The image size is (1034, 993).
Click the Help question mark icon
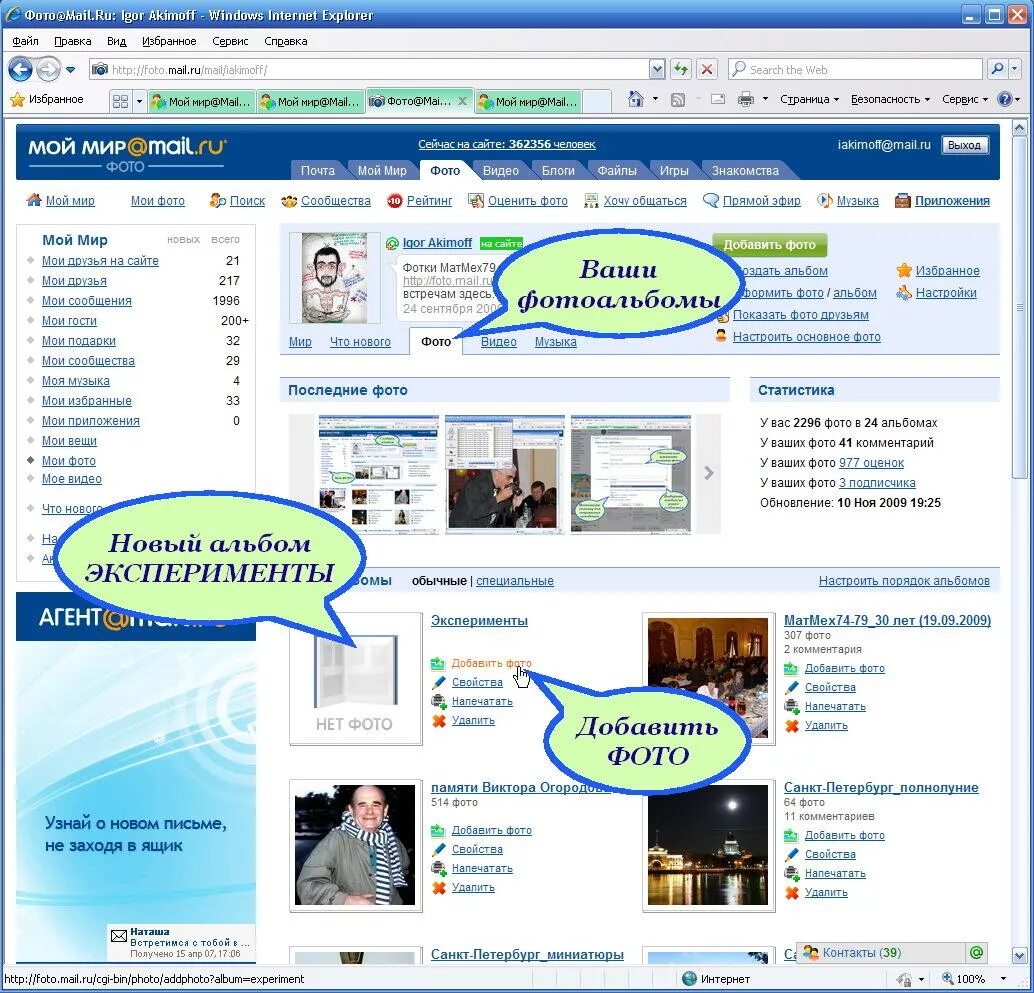click(x=1004, y=100)
